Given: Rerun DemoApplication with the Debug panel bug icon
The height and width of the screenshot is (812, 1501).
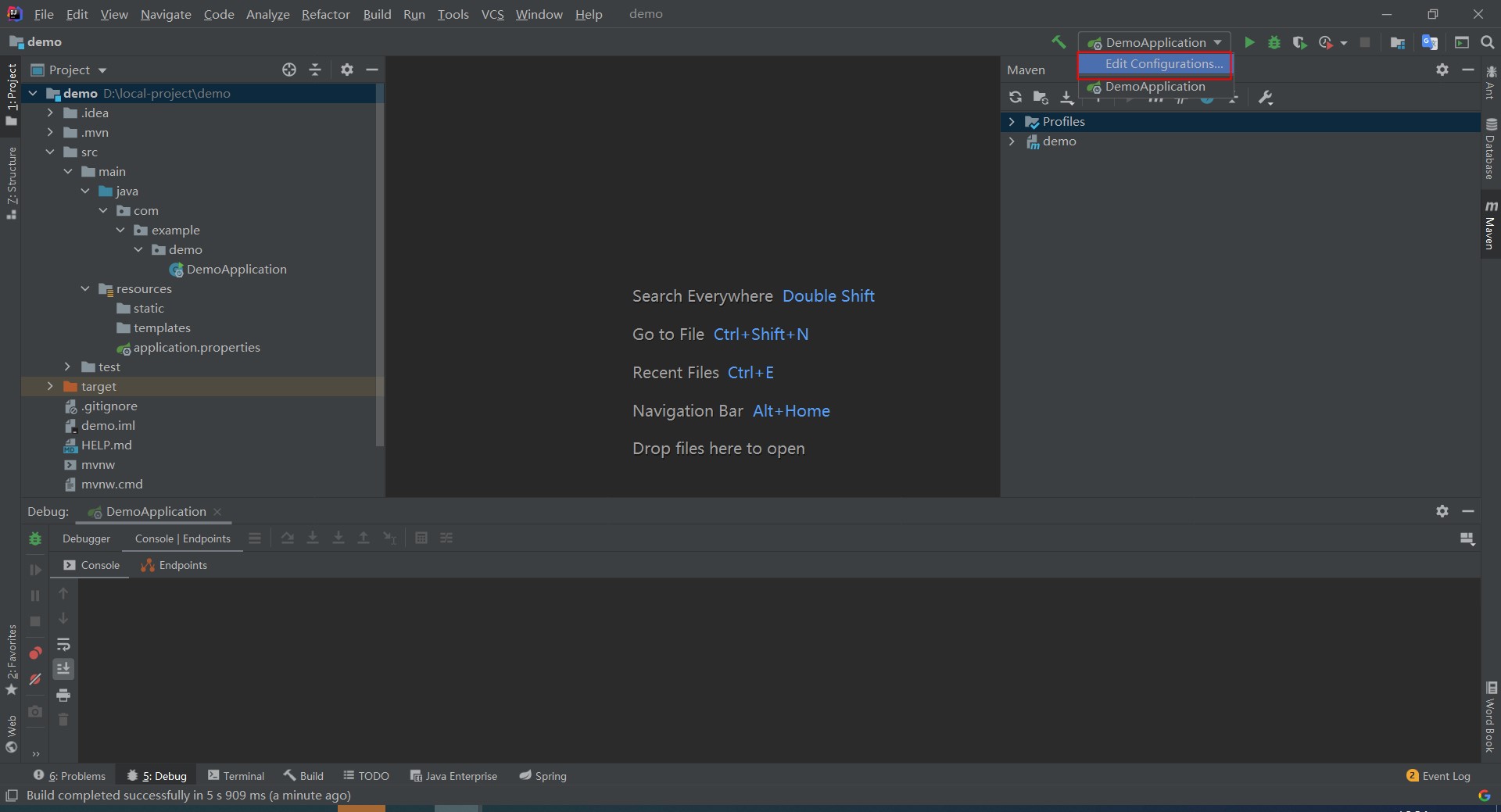Looking at the screenshot, I should coord(35,538).
